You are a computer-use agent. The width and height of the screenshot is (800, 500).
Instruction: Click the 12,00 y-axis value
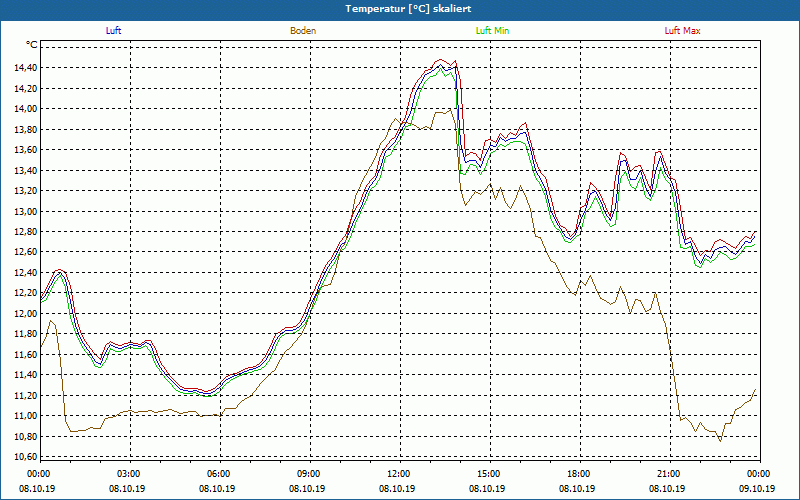(26, 313)
